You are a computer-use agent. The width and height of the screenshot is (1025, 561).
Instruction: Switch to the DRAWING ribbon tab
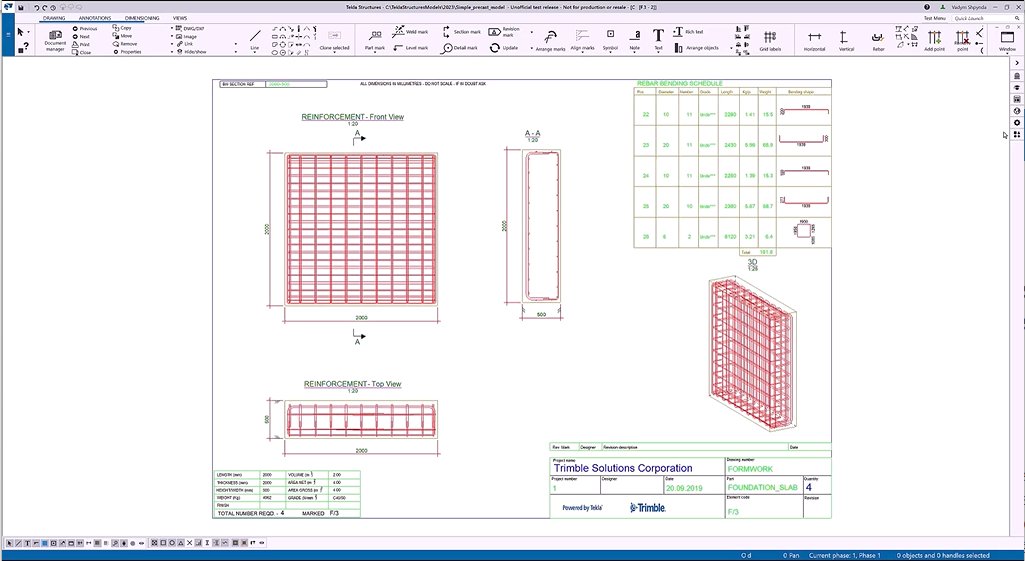tap(54, 18)
